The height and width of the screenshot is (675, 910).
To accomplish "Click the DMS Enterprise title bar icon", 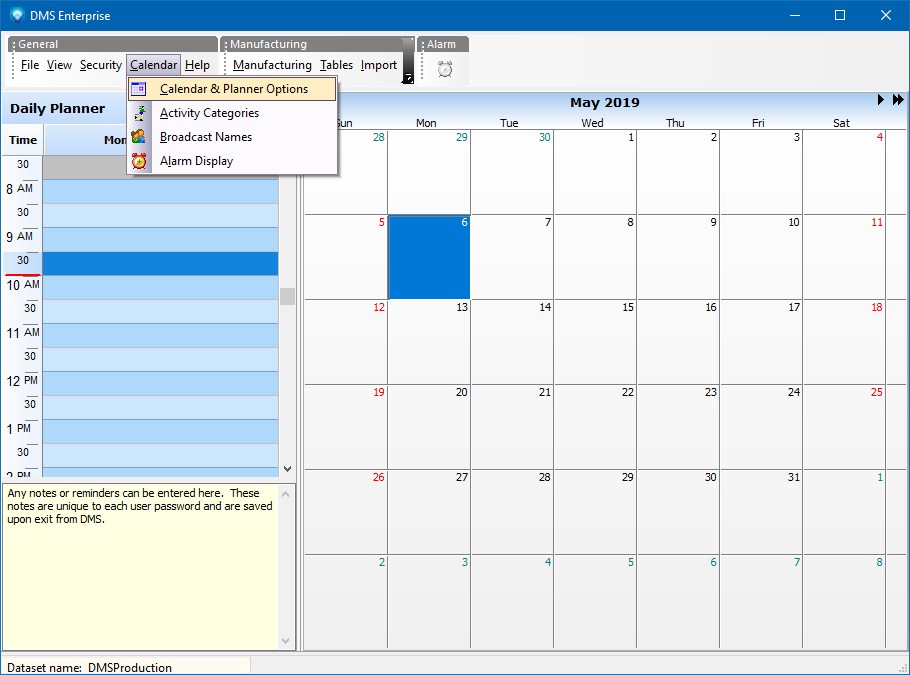I will 16,15.
